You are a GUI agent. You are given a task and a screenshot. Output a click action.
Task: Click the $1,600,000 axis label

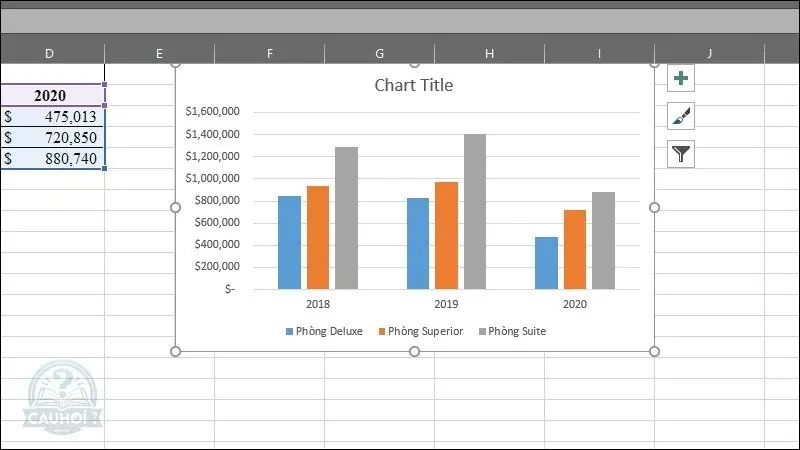tap(212, 111)
